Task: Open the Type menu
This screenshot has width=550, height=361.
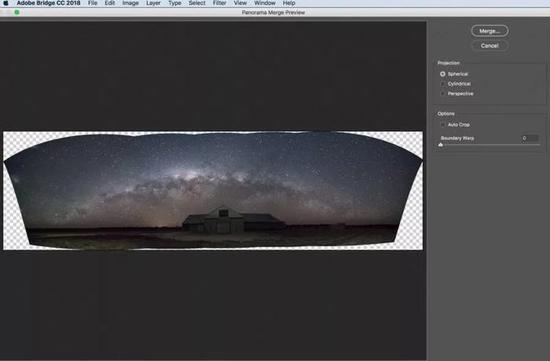Action: [x=175, y=3]
